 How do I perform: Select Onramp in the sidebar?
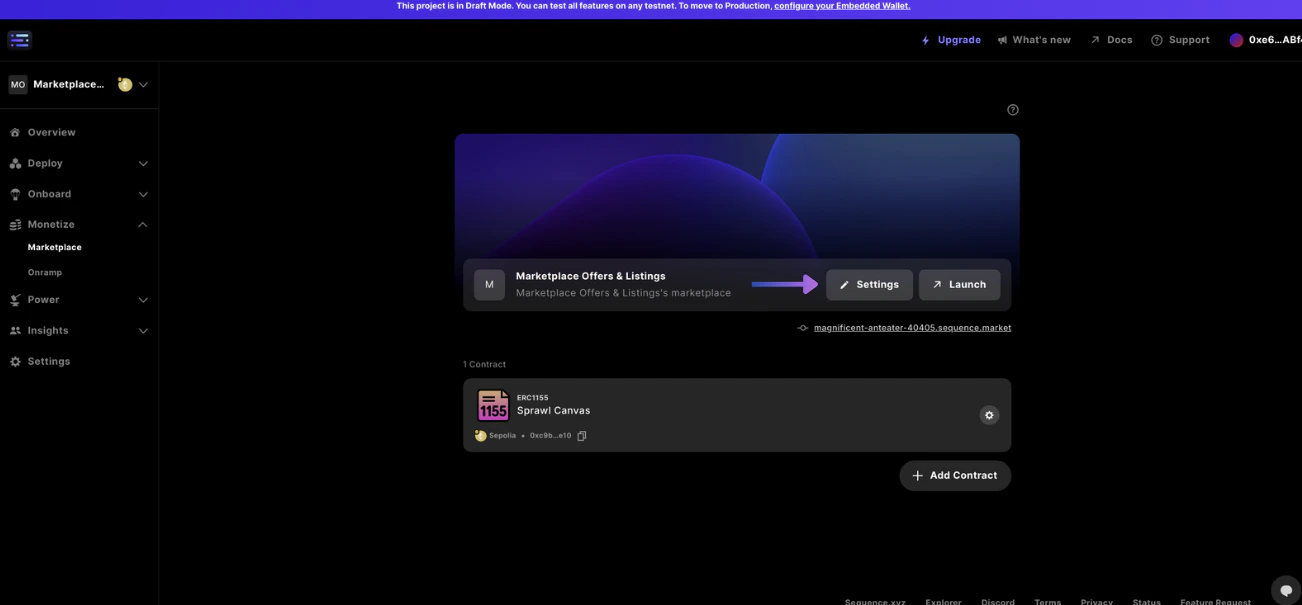point(45,272)
